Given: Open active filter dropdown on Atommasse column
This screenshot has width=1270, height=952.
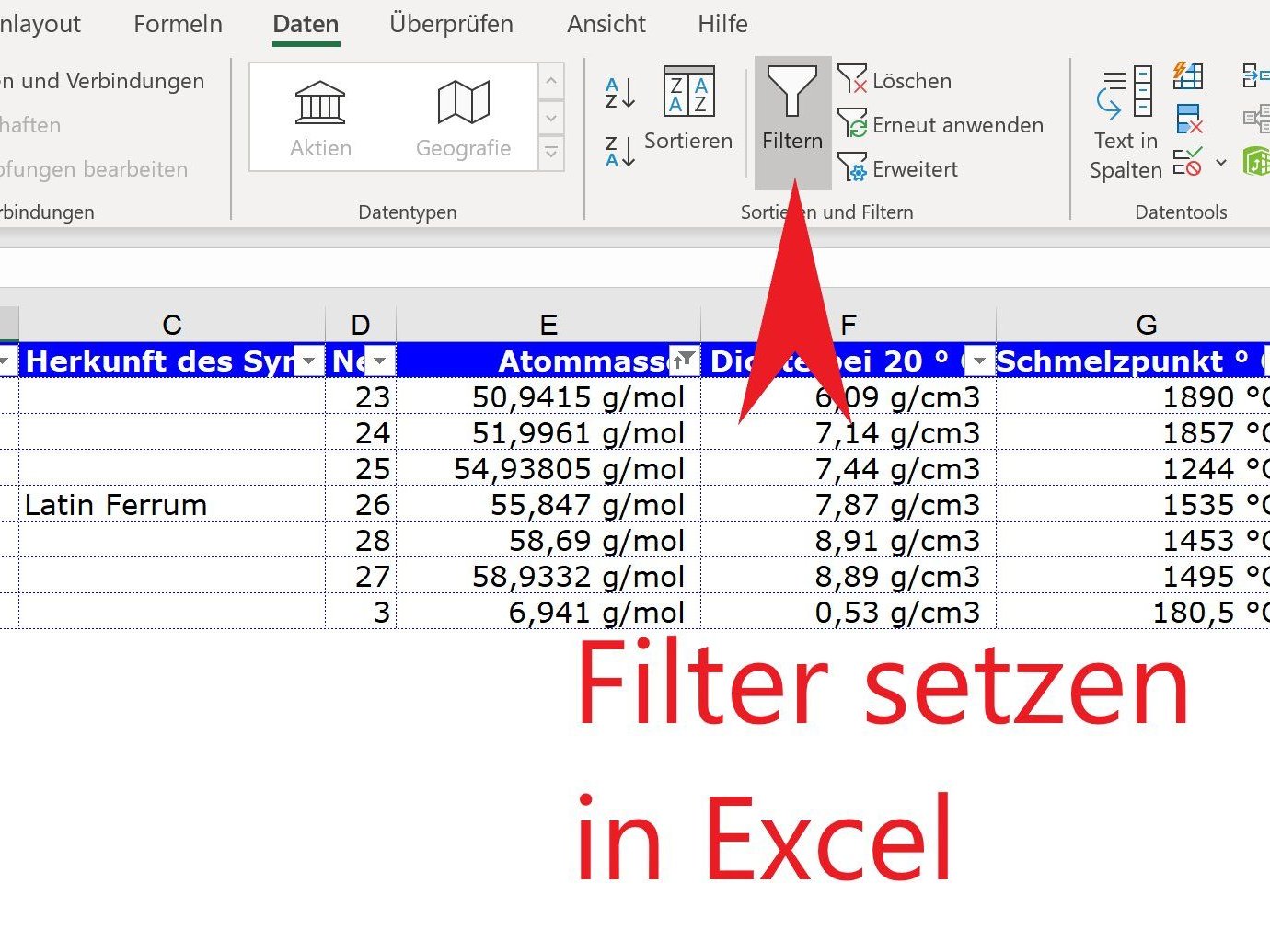Looking at the screenshot, I should point(684,361).
